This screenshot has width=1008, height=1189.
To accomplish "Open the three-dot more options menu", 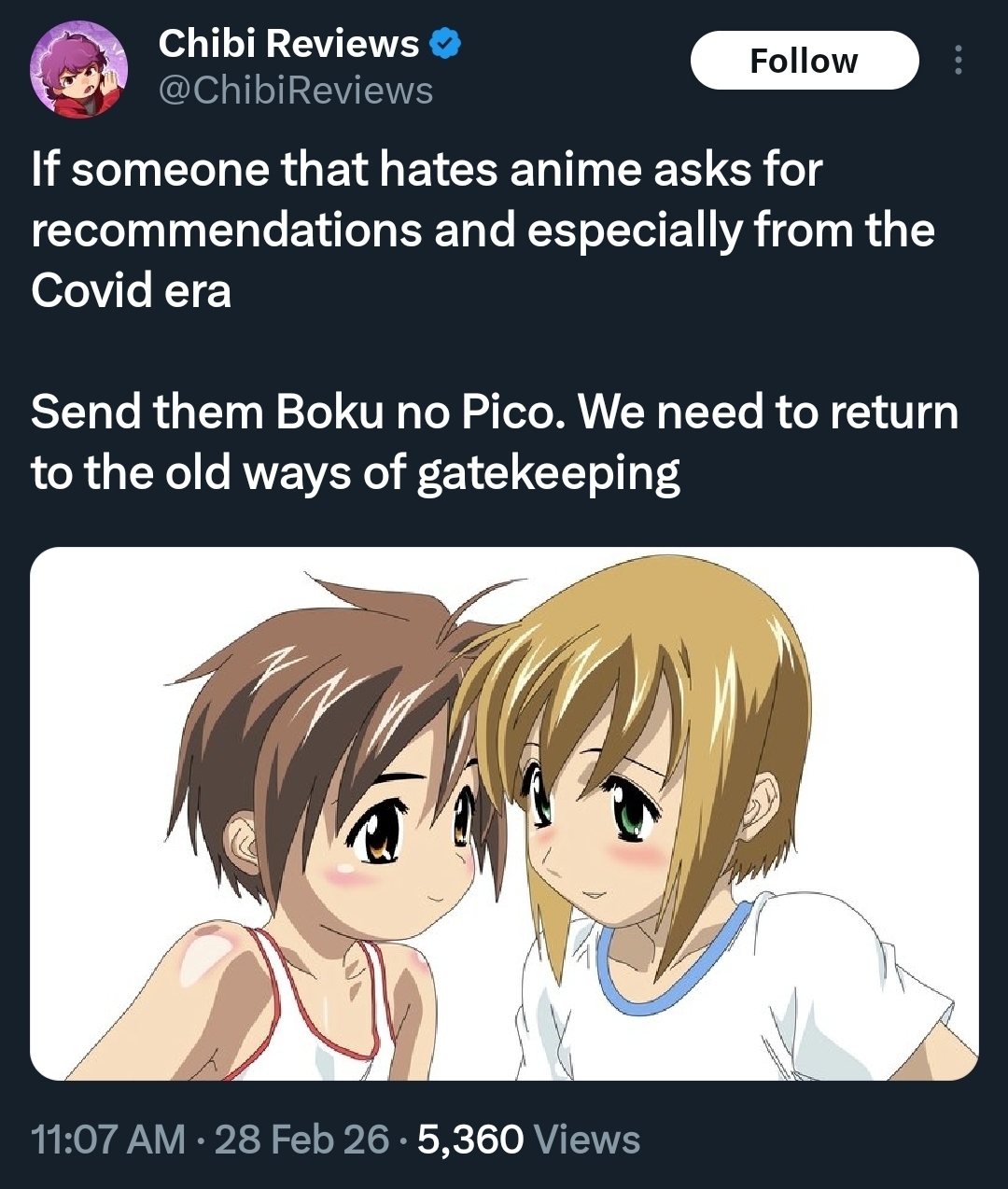I will click(x=958, y=61).
